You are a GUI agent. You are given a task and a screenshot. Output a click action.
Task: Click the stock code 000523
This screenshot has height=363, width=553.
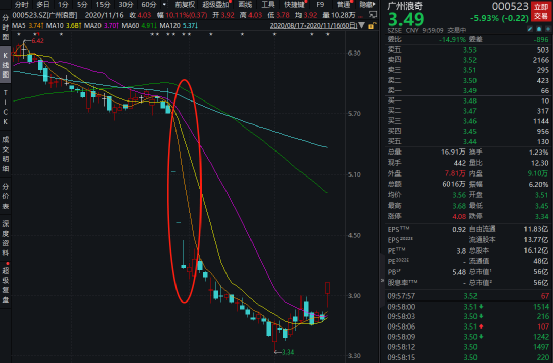pyautogui.click(x=510, y=6)
